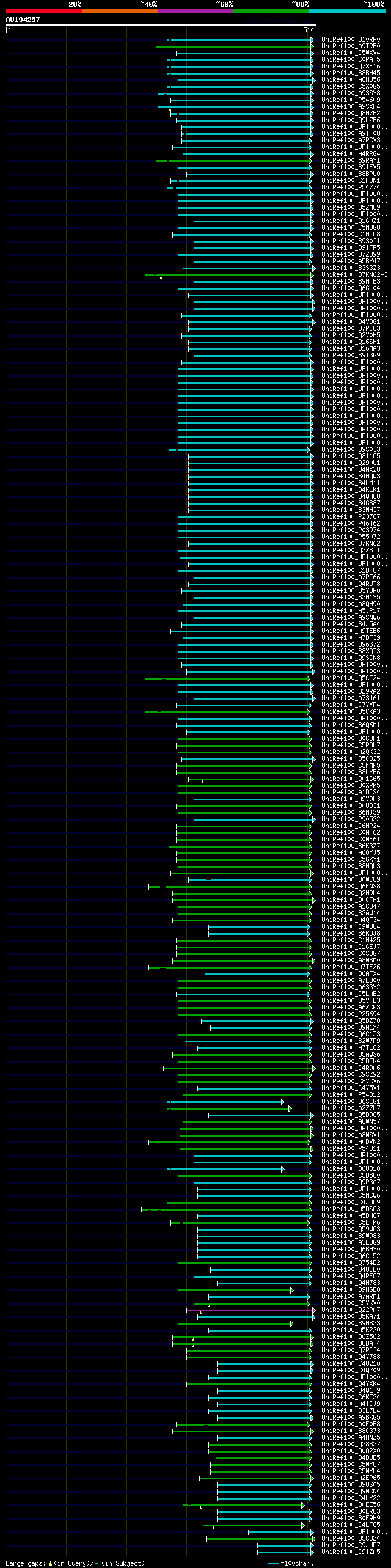Click hit label UniRef100_Q10RP0
Viewport: 391px width, 1568px height.
point(351,40)
